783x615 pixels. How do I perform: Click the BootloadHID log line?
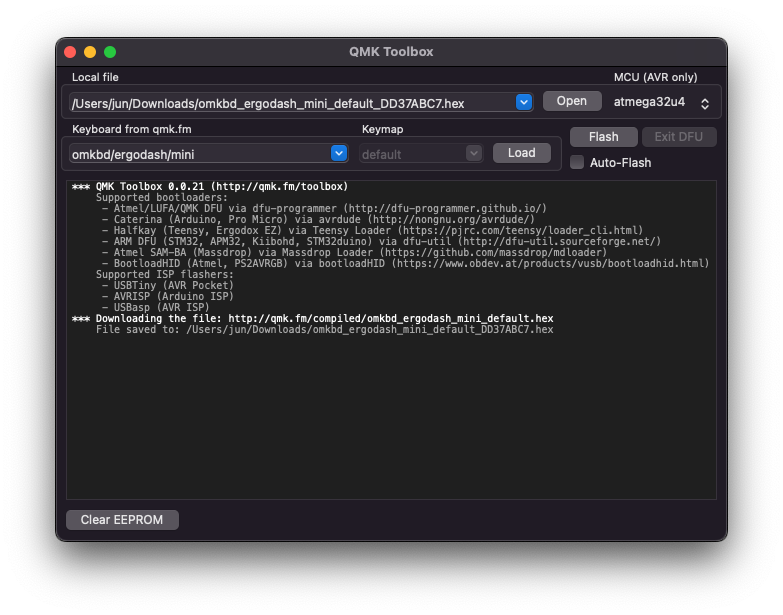tap(405, 264)
